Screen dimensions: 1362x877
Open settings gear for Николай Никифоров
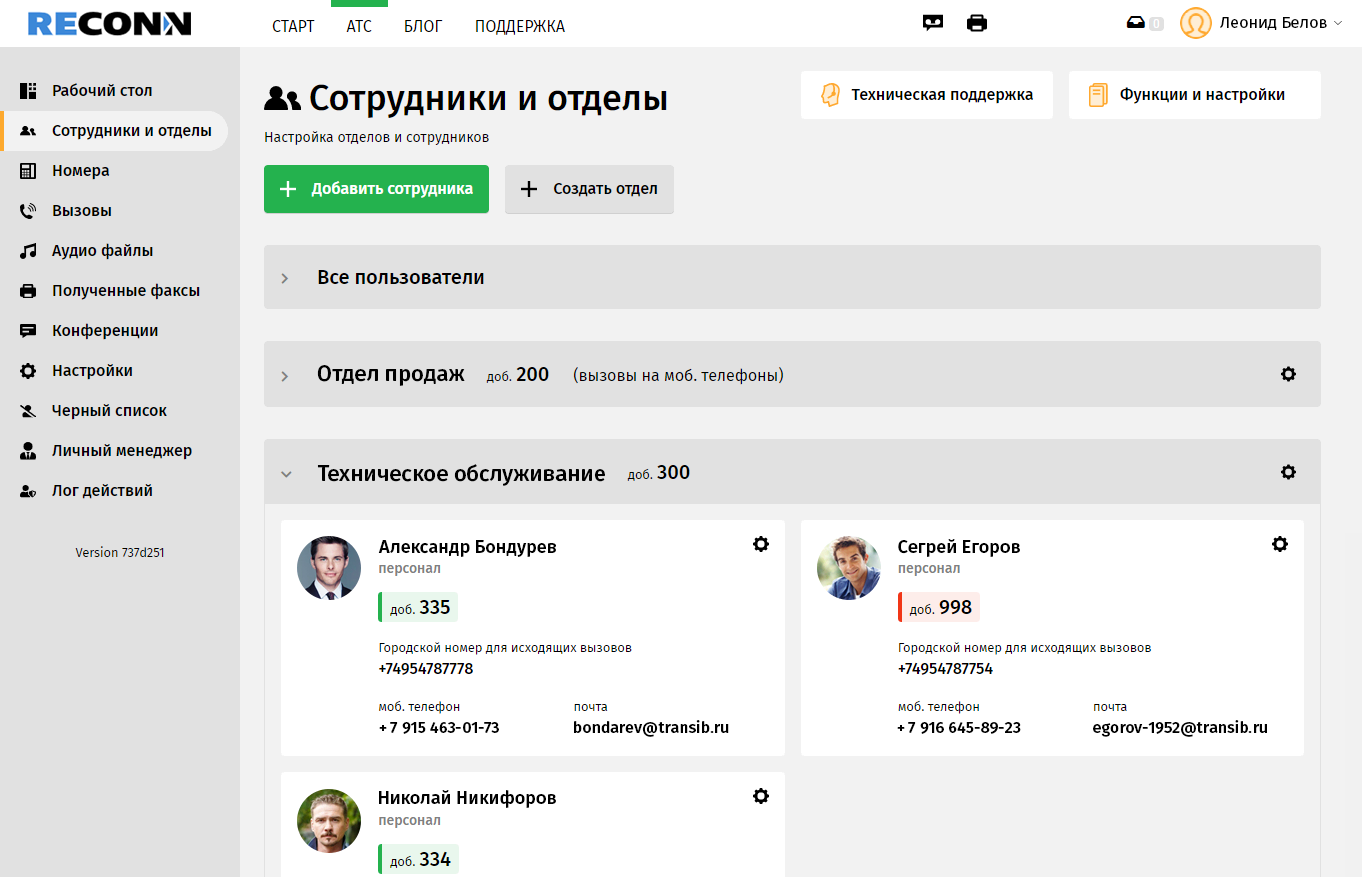[x=761, y=796]
